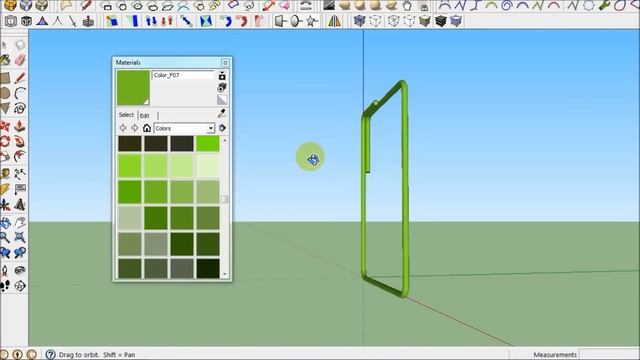Go to In Model home icon
This screenshot has height=360, width=640.
coord(147,128)
